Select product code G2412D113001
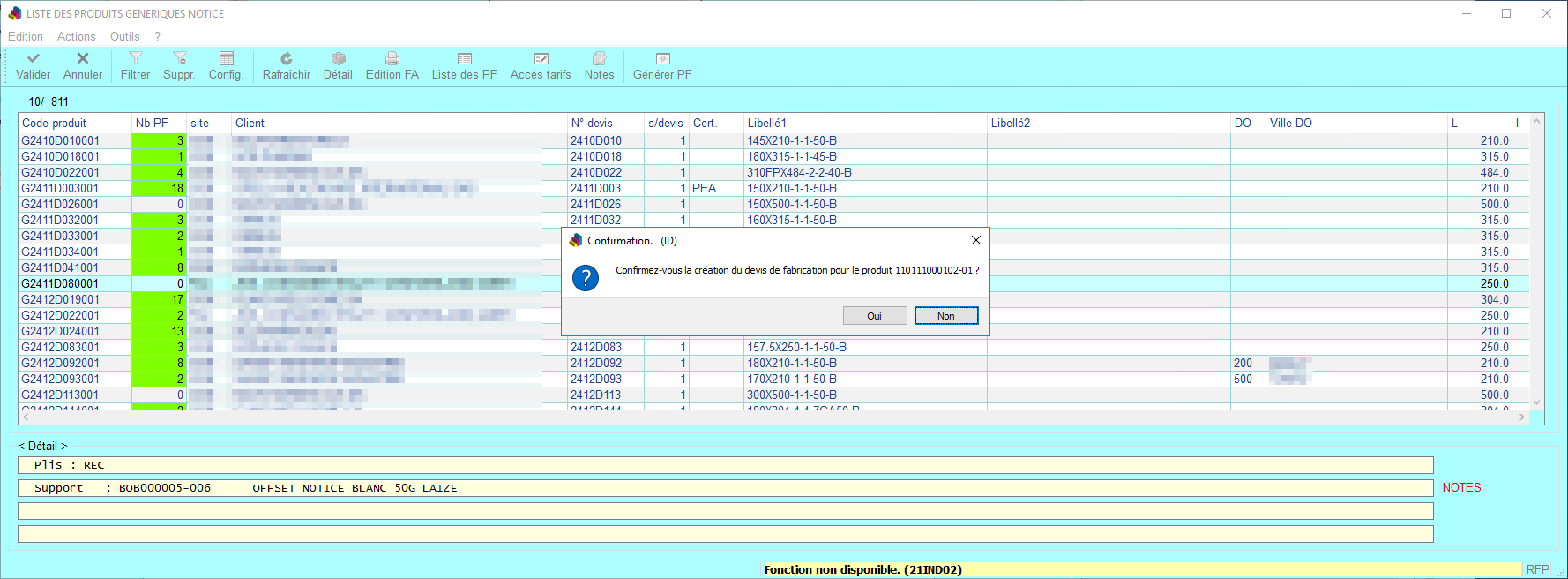The width and height of the screenshot is (1568, 579). click(61, 395)
